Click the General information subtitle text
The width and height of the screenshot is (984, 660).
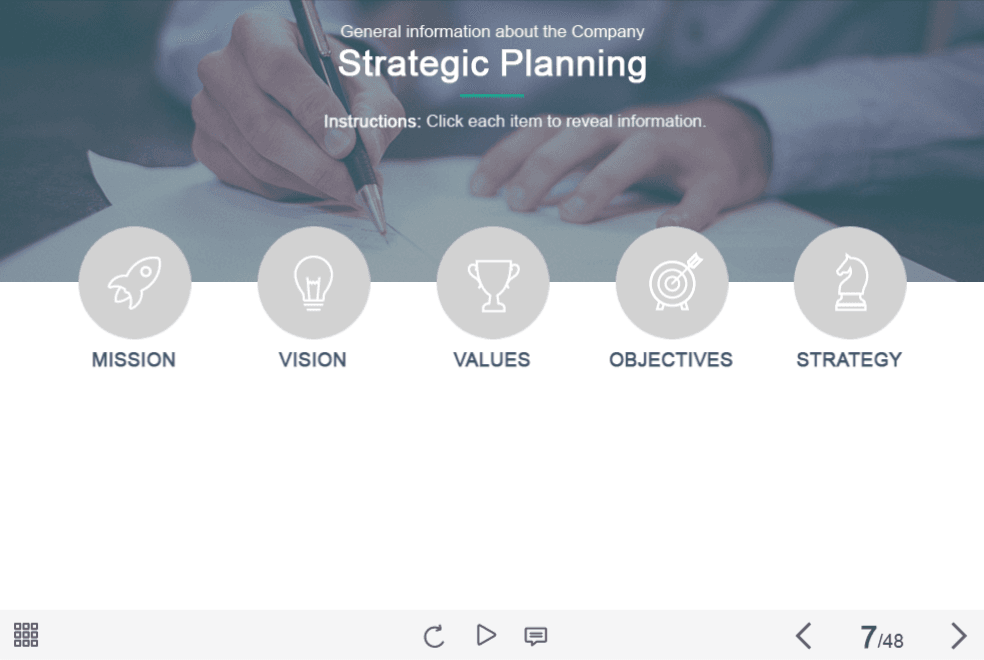[492, 31]
